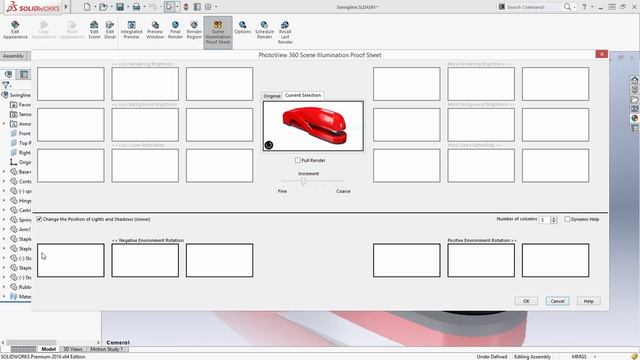The height and width of the screenshot is (360, 640).
Task: Select the Swingline root tree item
Action: [16, 95]
